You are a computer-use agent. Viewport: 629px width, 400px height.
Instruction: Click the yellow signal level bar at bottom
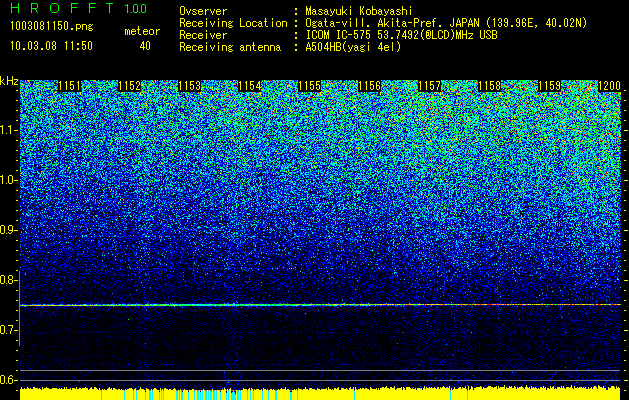(x=320, y=393)
